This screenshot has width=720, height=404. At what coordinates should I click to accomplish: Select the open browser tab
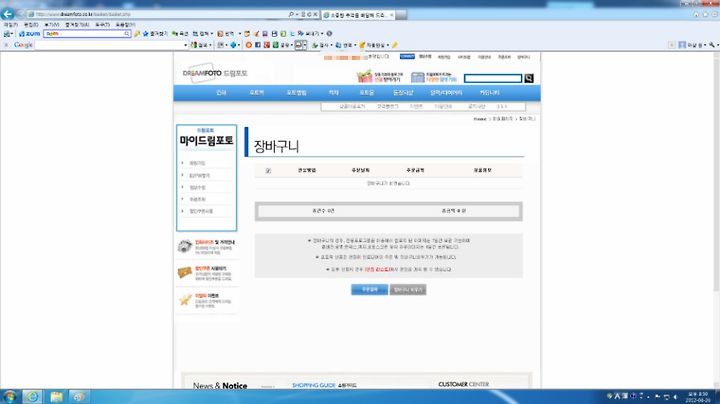point(358,15)
